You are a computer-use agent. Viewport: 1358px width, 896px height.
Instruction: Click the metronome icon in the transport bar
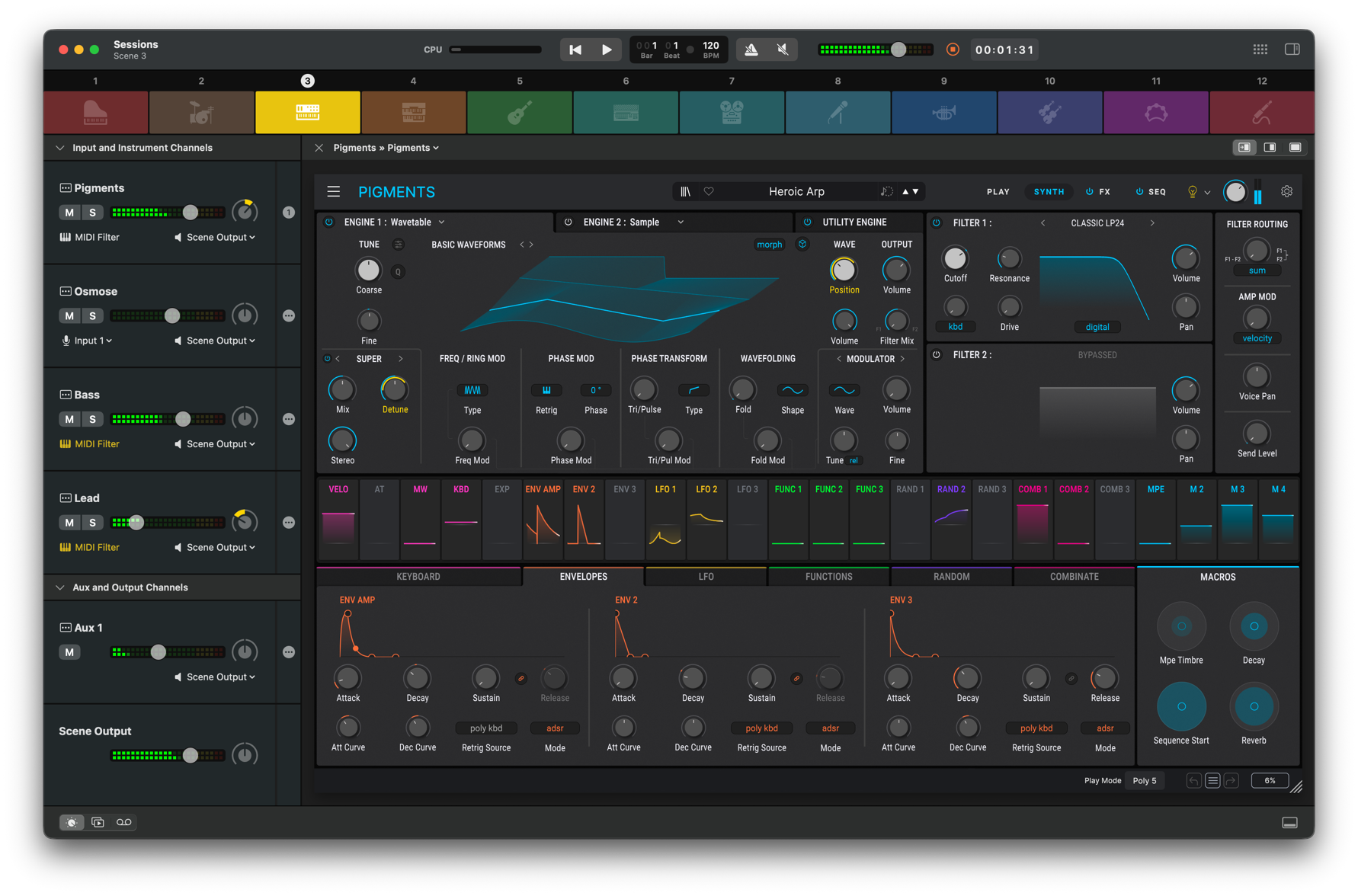pos(751,50)
